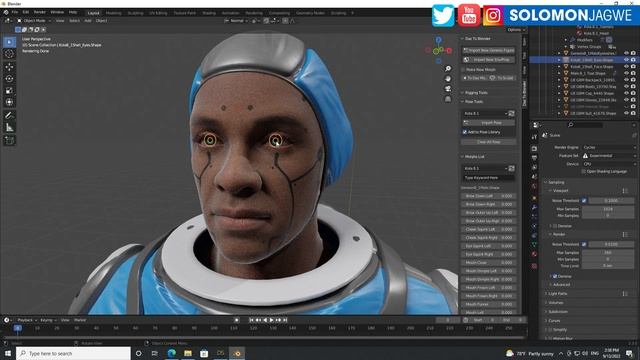Expand the Volumes panel
Image resolution: width=640 pixels, height=360 pixels.
(556, 302)
